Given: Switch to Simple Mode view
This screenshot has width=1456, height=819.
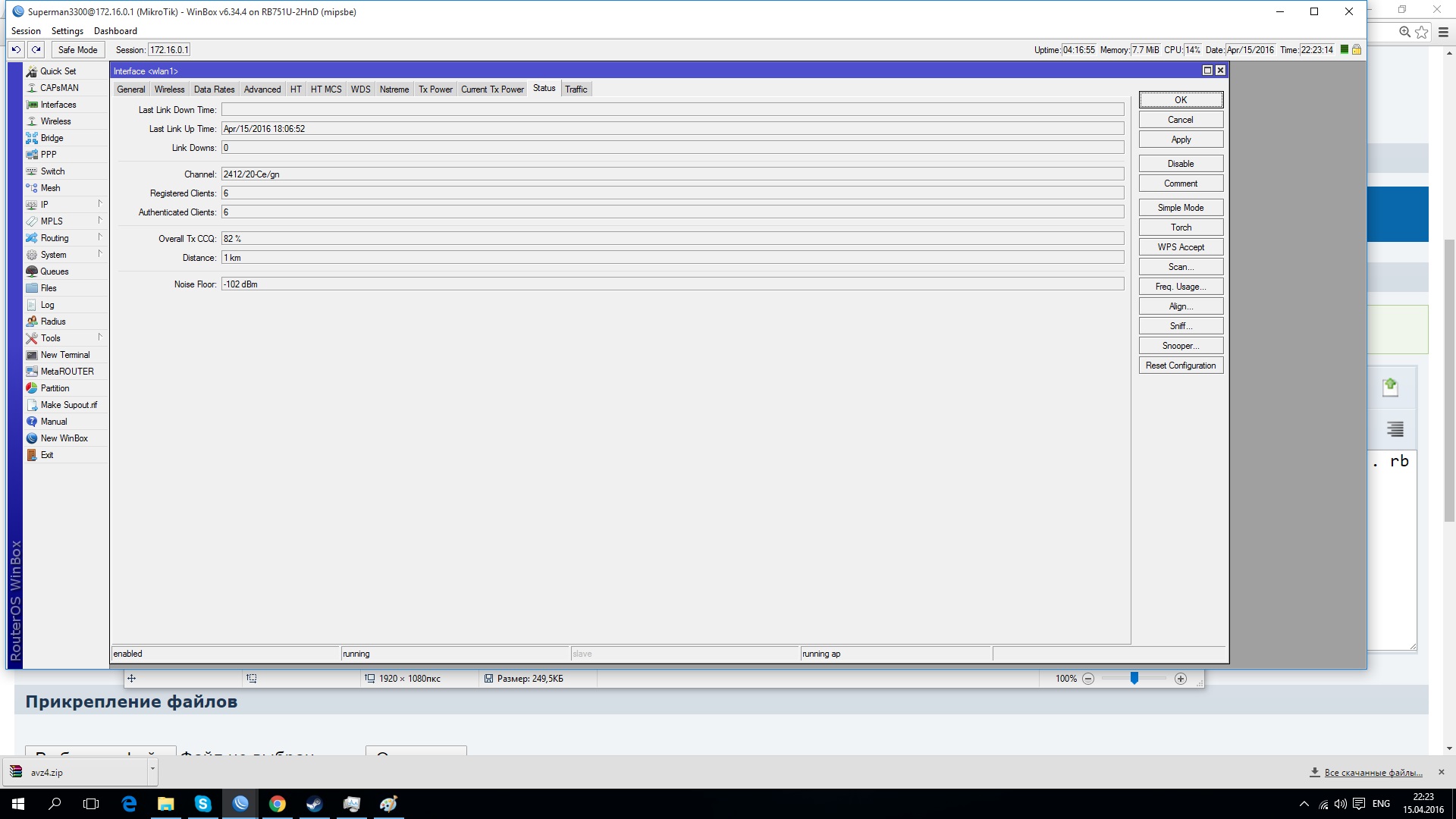Looking at the screenshot, I should (x=1180, y=208).
